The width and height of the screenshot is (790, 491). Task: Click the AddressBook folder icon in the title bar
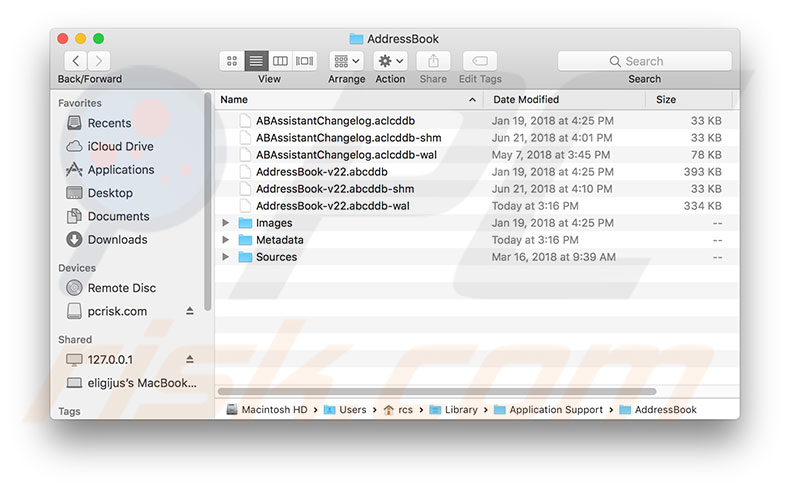[x=356, y=39]
